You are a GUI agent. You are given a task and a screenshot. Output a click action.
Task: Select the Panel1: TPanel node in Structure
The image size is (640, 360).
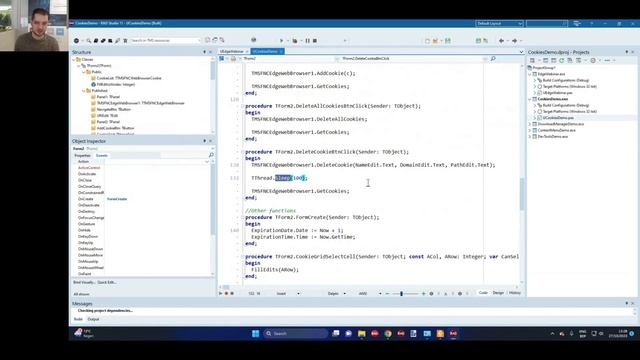point(108,97)
